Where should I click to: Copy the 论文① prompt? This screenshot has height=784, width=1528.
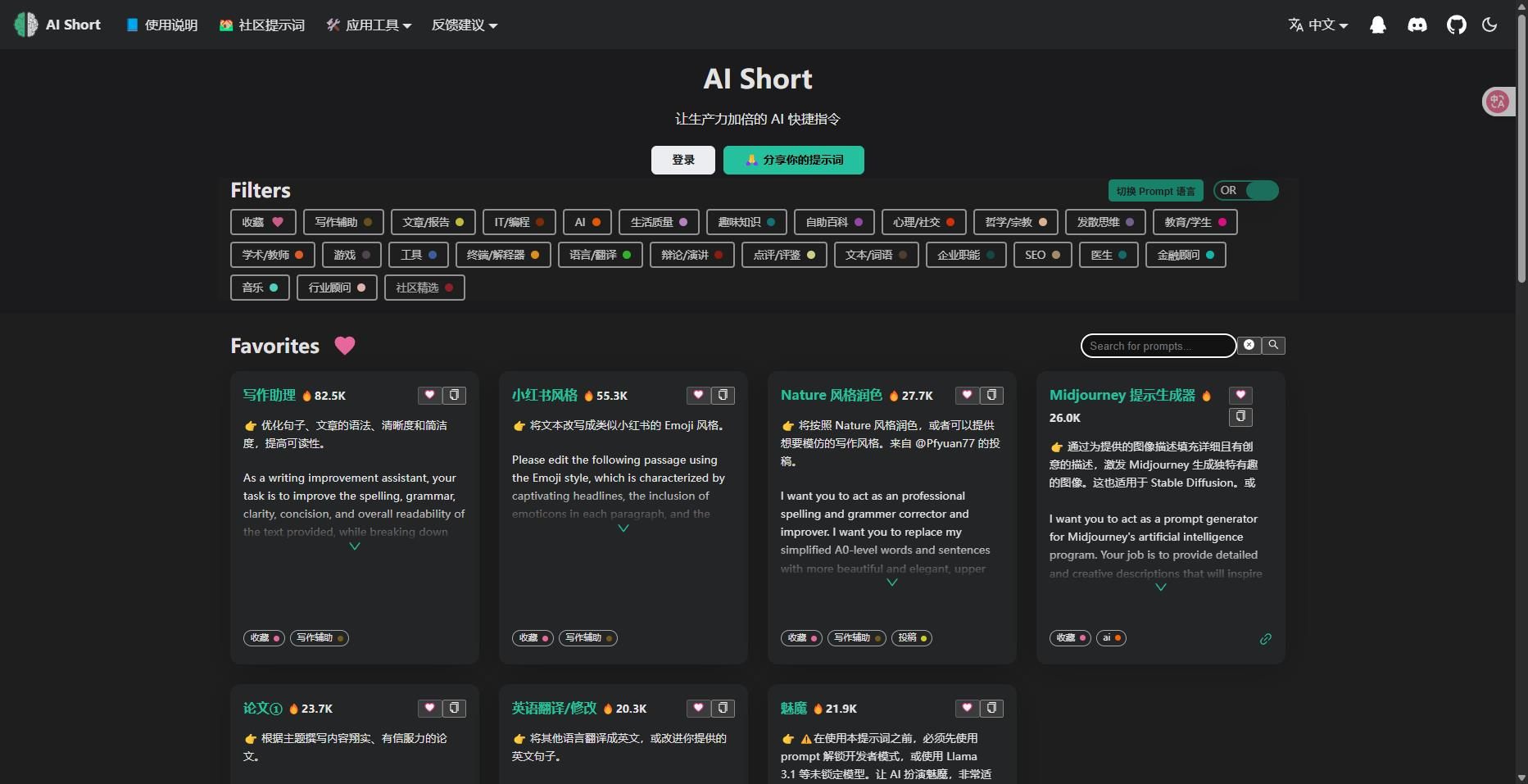point(455,708)
